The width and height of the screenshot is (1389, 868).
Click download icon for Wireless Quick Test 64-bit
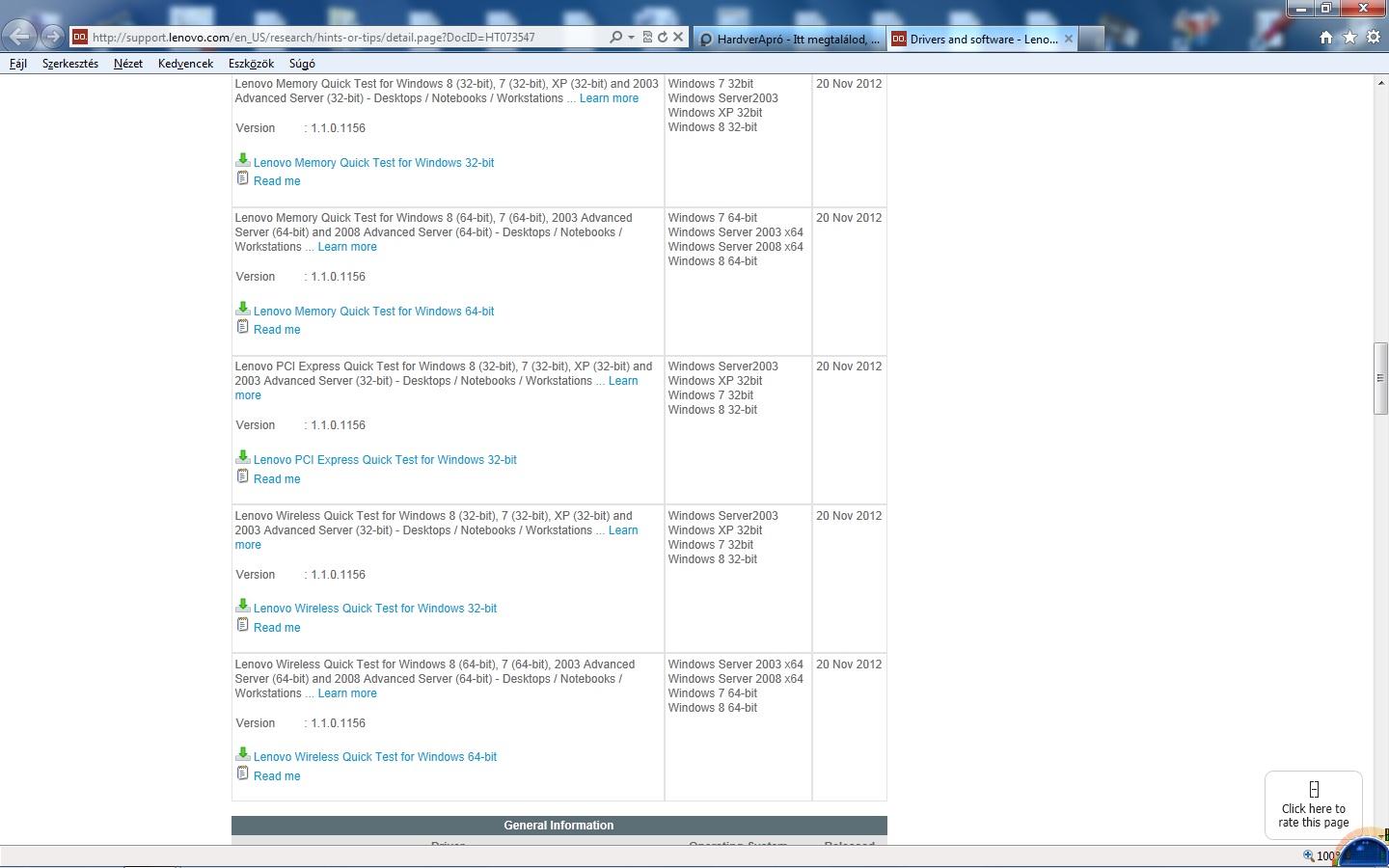242,754
